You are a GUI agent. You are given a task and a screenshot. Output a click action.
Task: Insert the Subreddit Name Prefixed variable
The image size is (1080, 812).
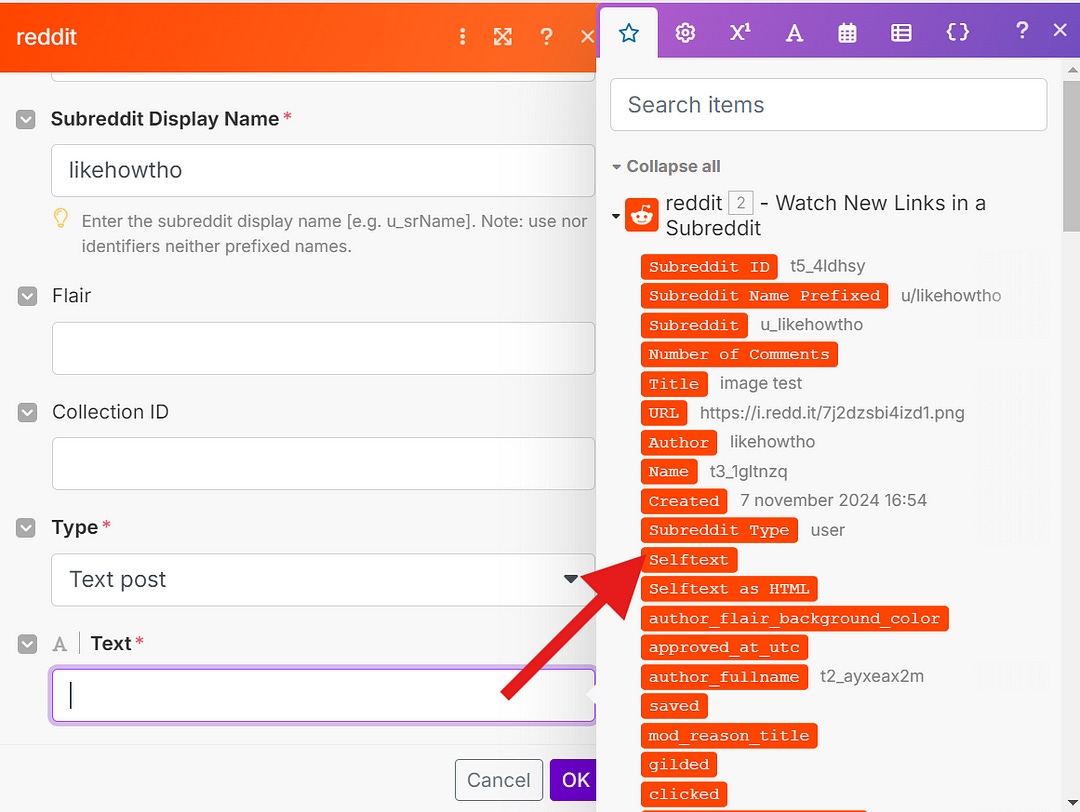coord(764,295)
